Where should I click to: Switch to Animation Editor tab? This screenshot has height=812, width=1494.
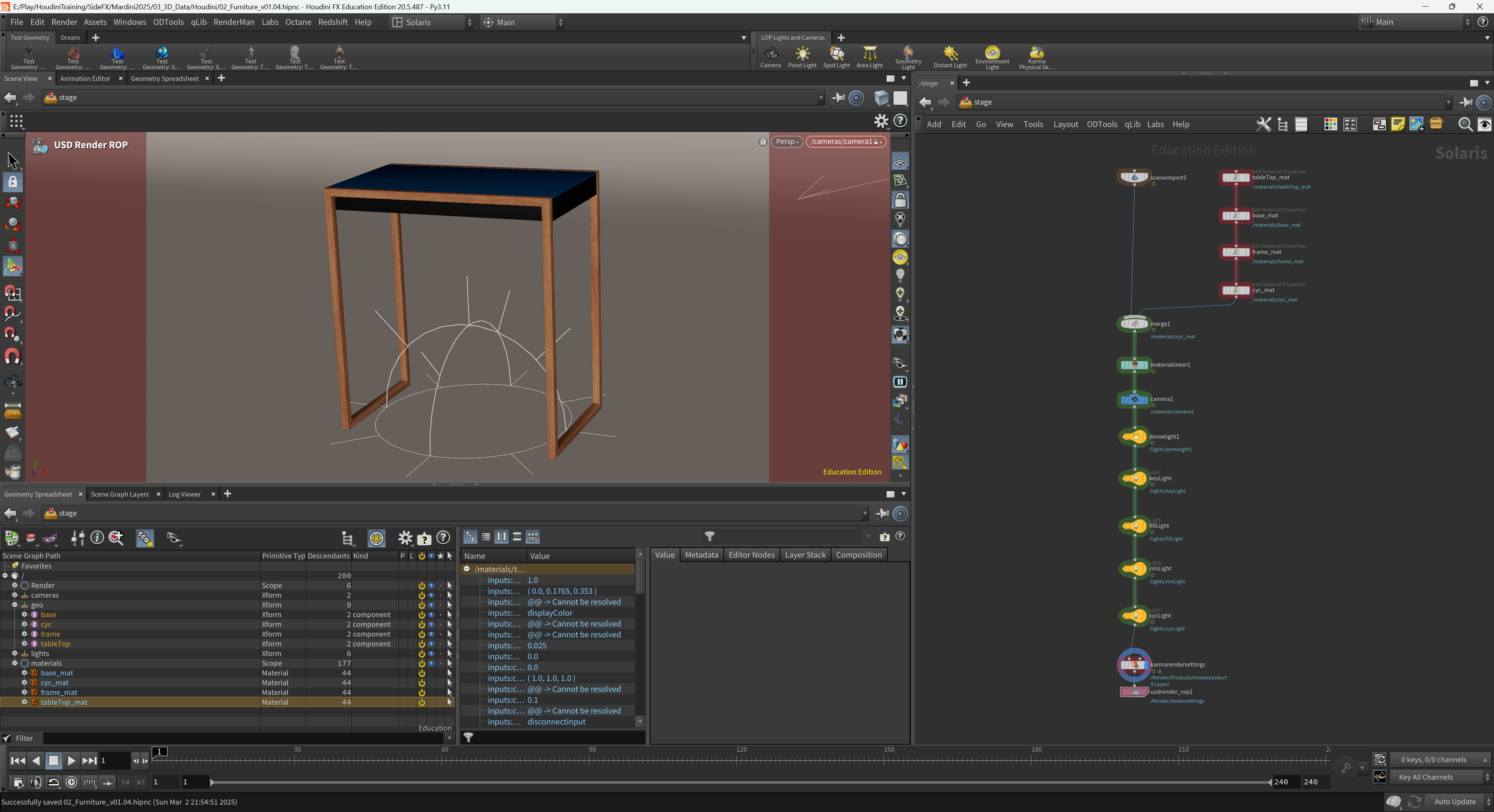pyautogui.click(x=85, y=79)
